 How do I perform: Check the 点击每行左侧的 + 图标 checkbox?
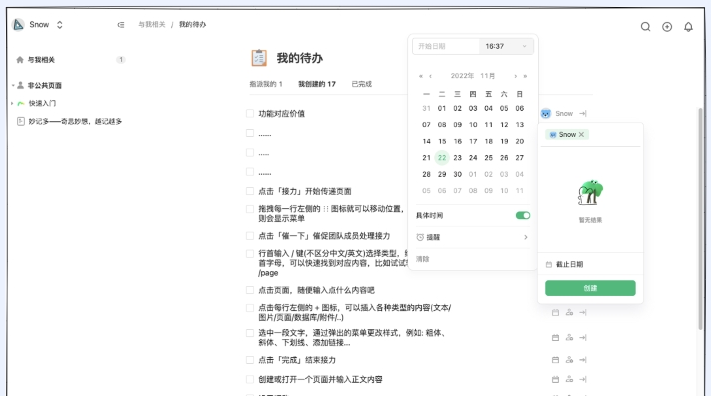point(250,308)
